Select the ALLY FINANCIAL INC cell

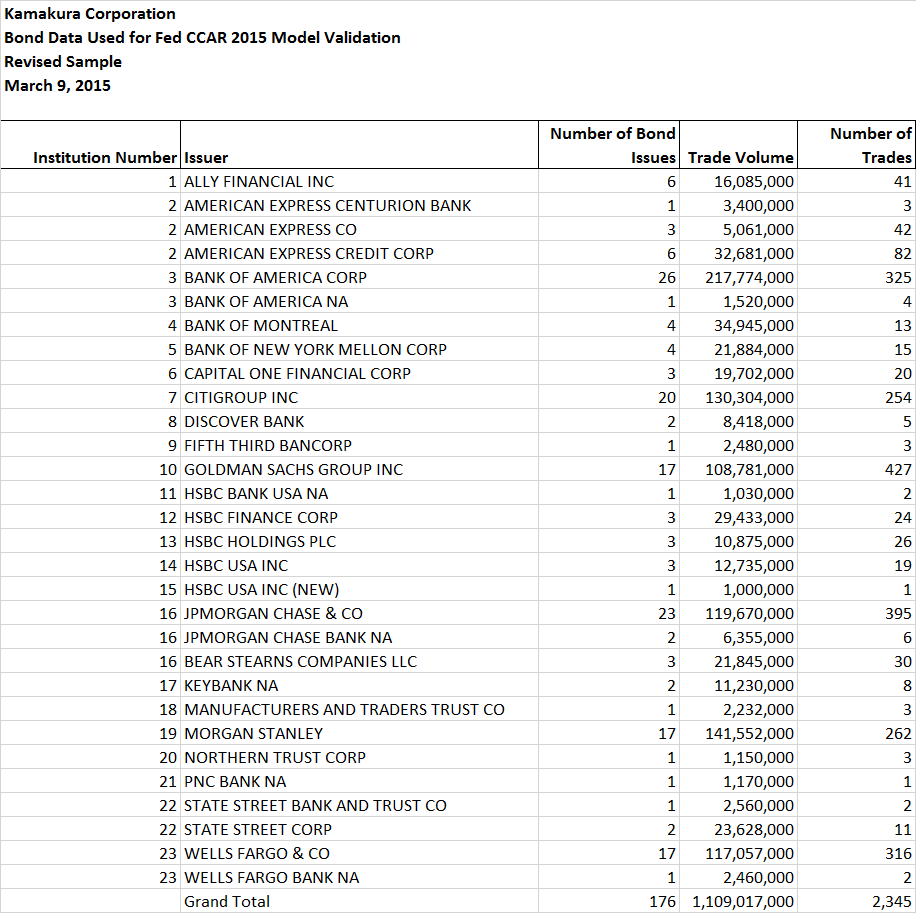pos(359,181)
